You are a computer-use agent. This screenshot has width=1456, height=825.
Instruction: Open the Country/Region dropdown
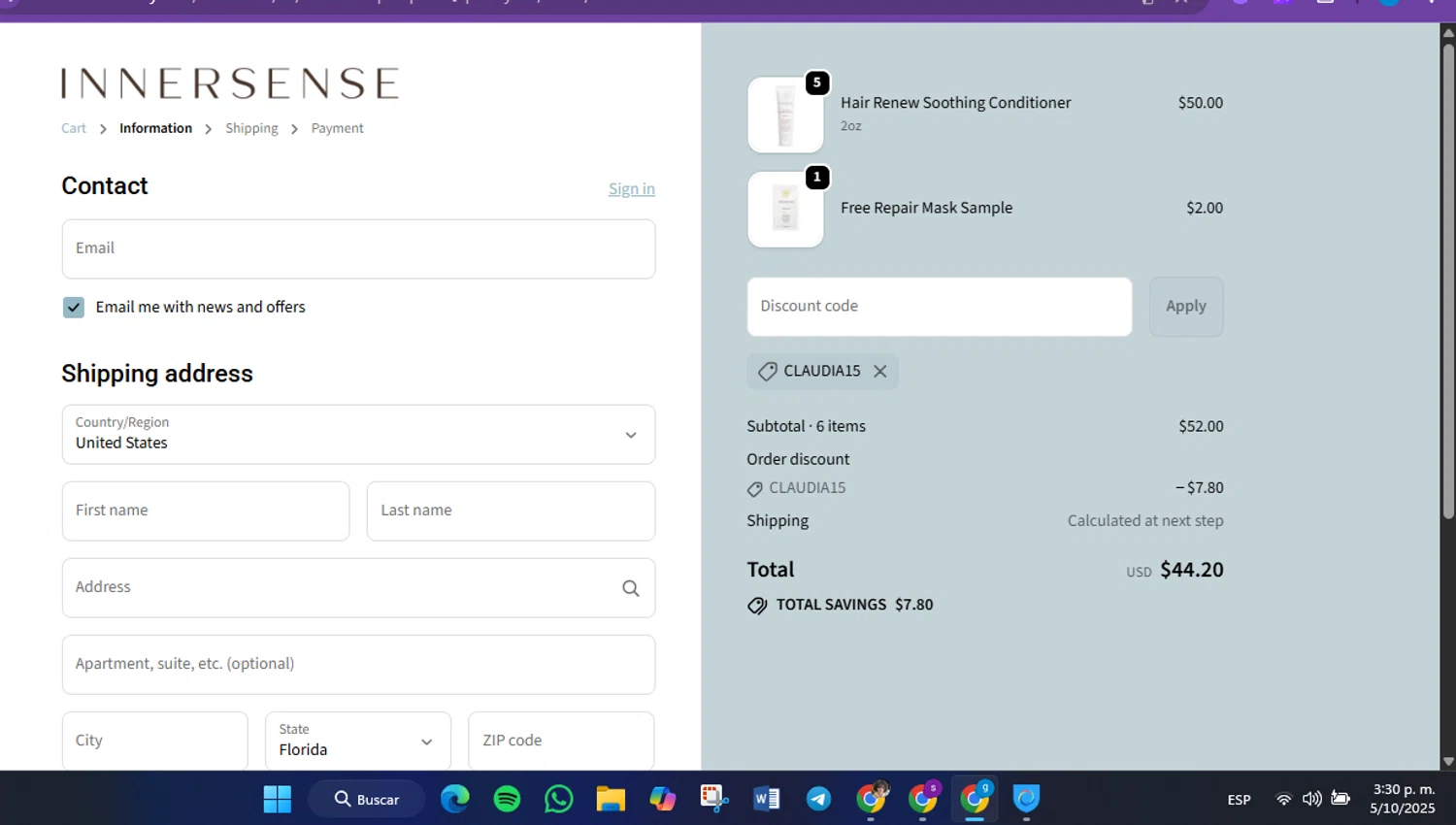click(358, 434)
